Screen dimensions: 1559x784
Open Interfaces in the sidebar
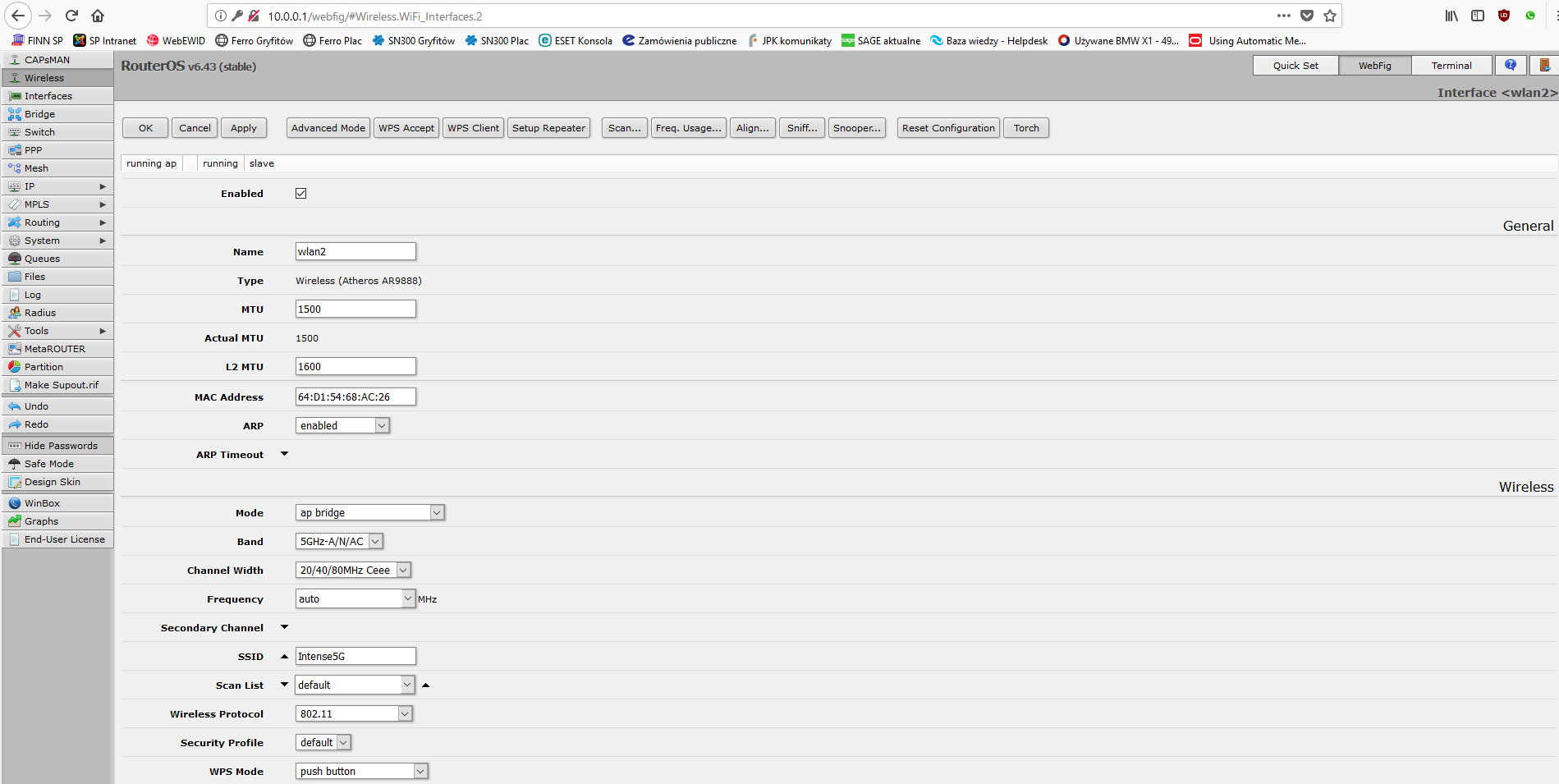[57, 96]
